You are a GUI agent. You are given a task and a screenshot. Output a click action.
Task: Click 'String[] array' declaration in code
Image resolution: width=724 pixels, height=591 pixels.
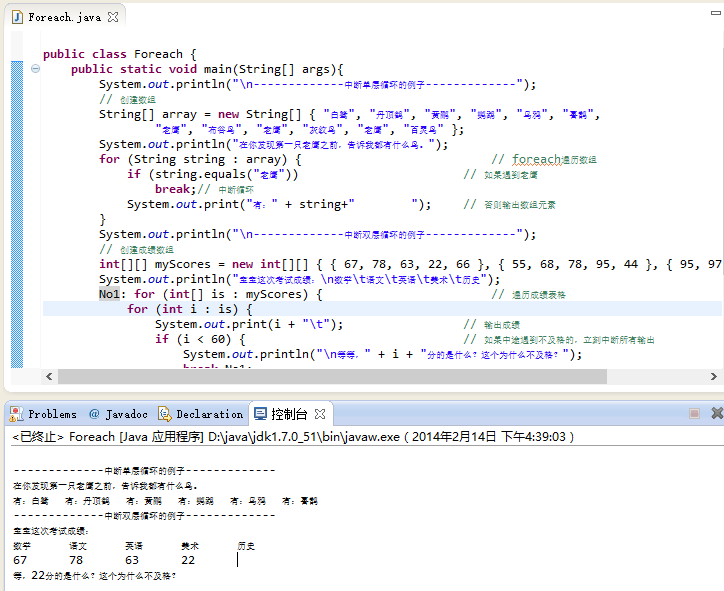148,115
